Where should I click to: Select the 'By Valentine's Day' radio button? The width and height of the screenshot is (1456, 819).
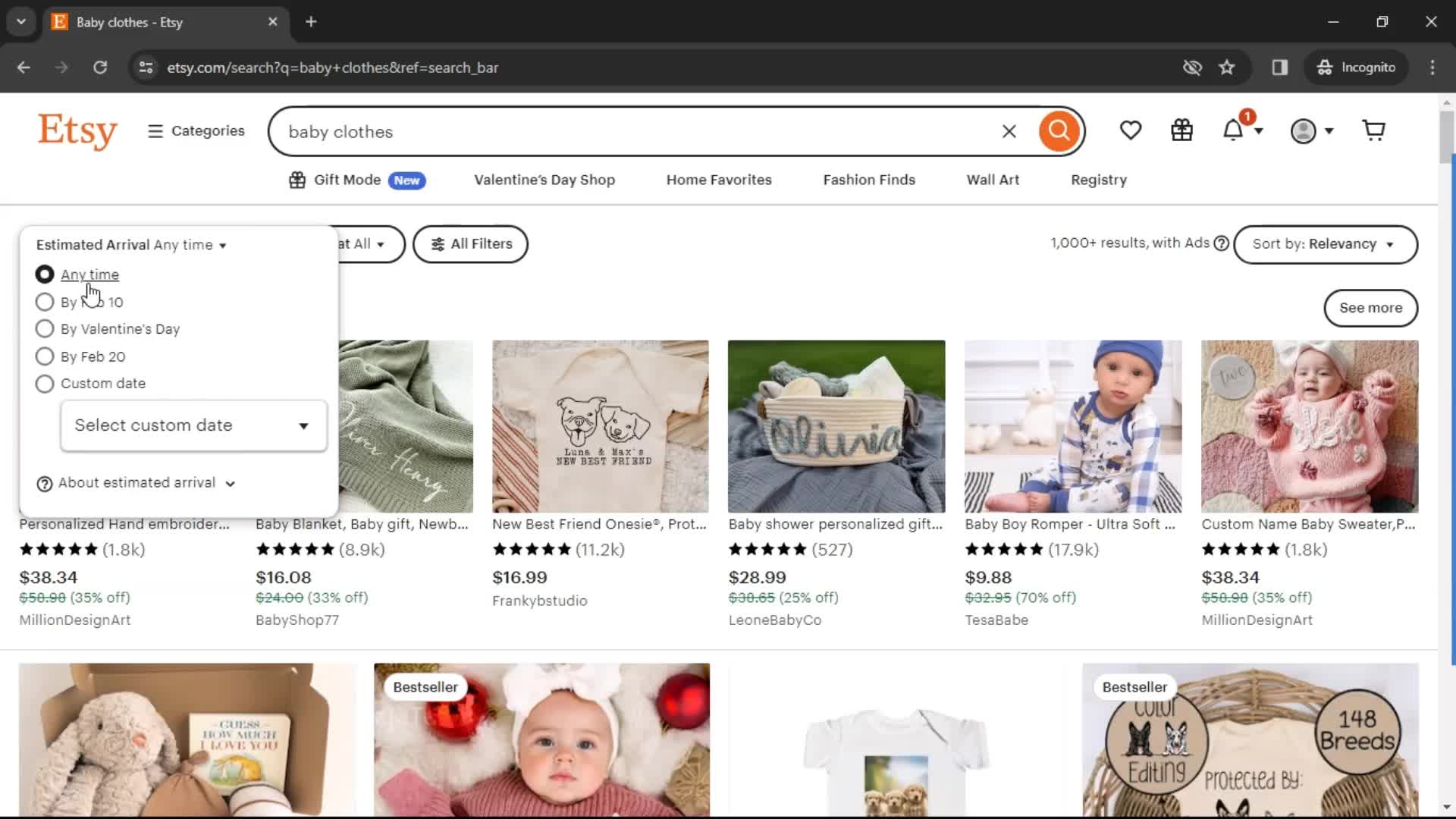click(x=45, y=328)
